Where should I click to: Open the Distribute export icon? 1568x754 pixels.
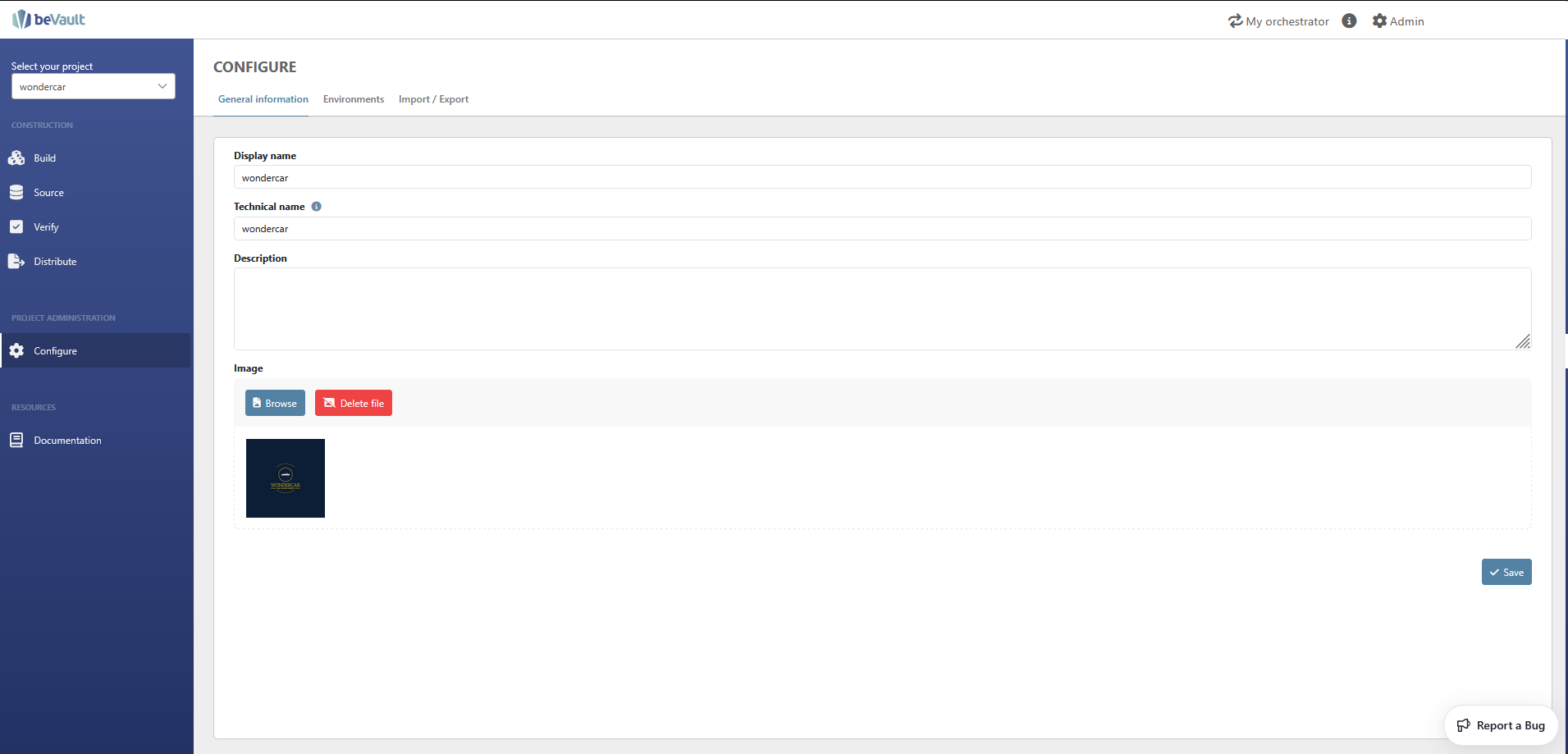coord(16,262)
